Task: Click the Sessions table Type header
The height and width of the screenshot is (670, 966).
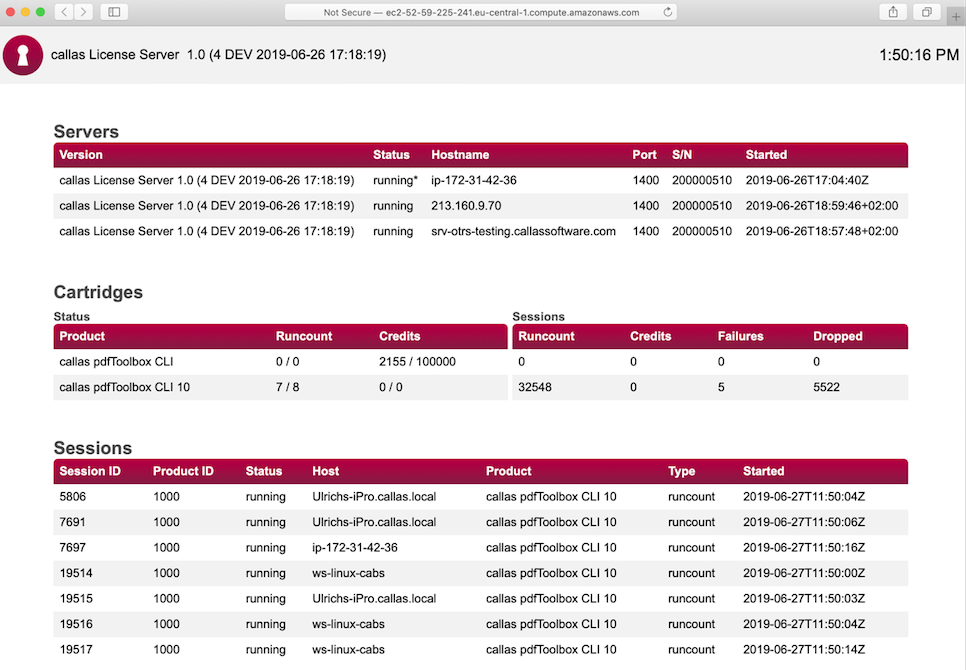Action: (681, 471)
